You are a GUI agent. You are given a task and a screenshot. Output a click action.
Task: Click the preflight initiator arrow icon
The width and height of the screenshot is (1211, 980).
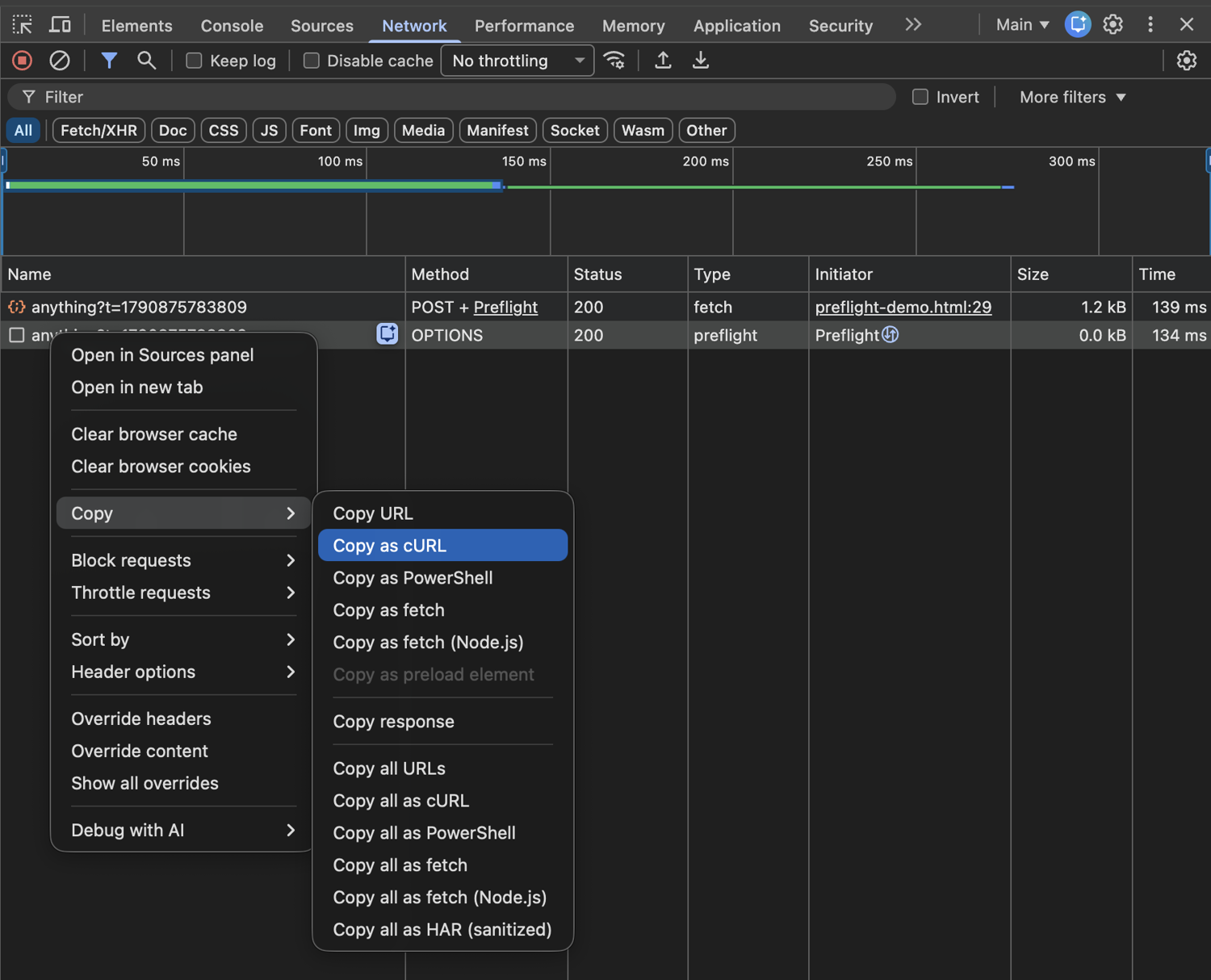tap(890, 334)
